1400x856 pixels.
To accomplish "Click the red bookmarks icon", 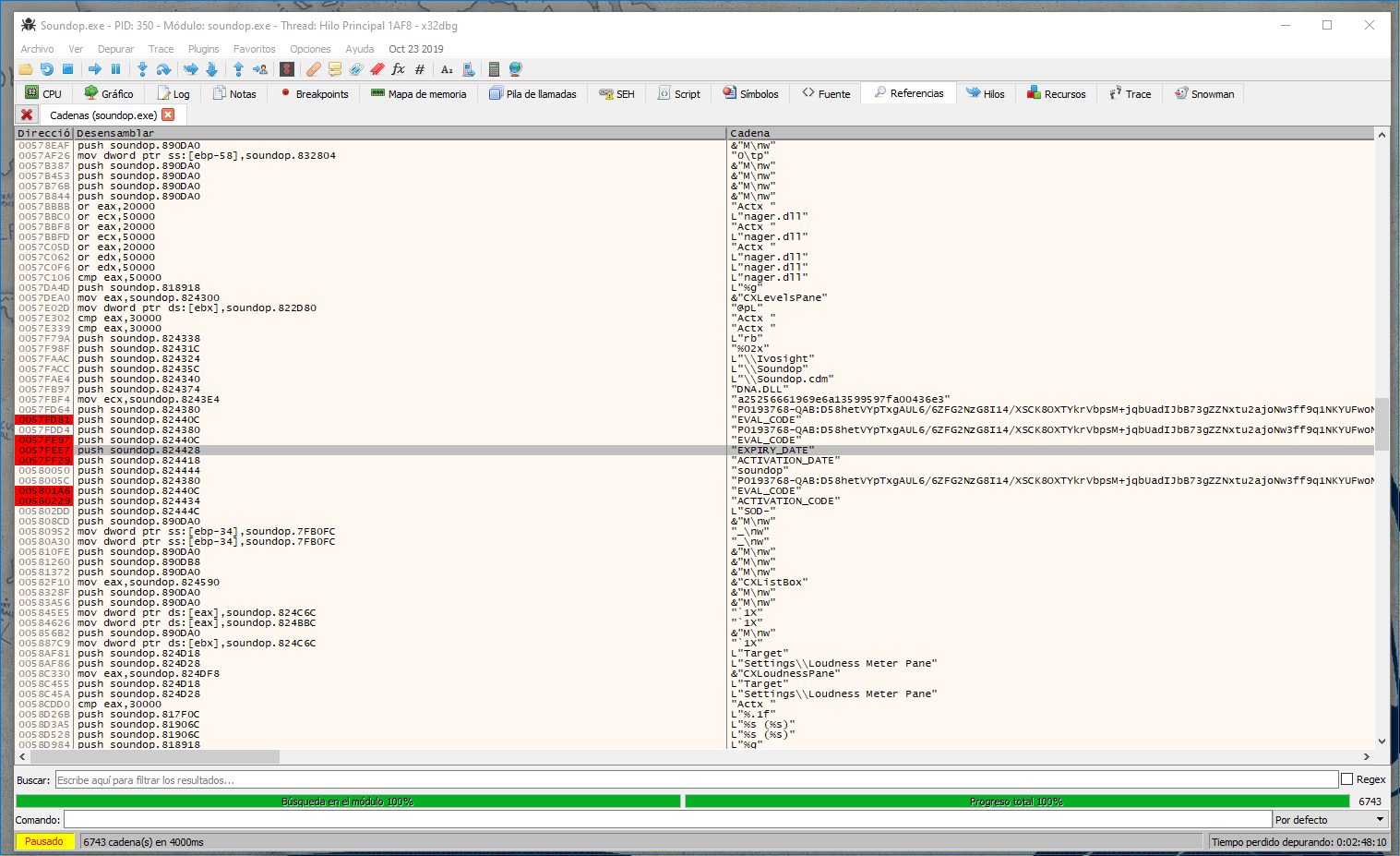I will [x=377, y=69].
